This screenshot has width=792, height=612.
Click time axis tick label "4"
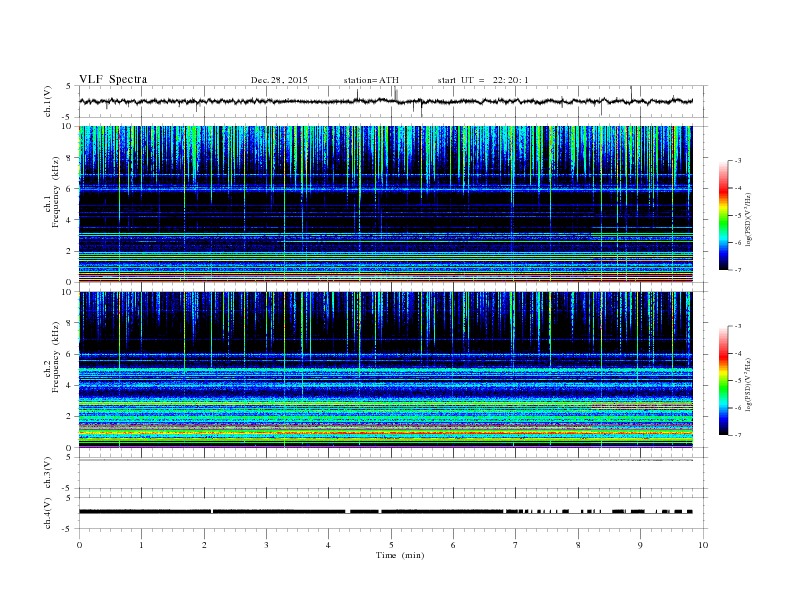[328, 545]
